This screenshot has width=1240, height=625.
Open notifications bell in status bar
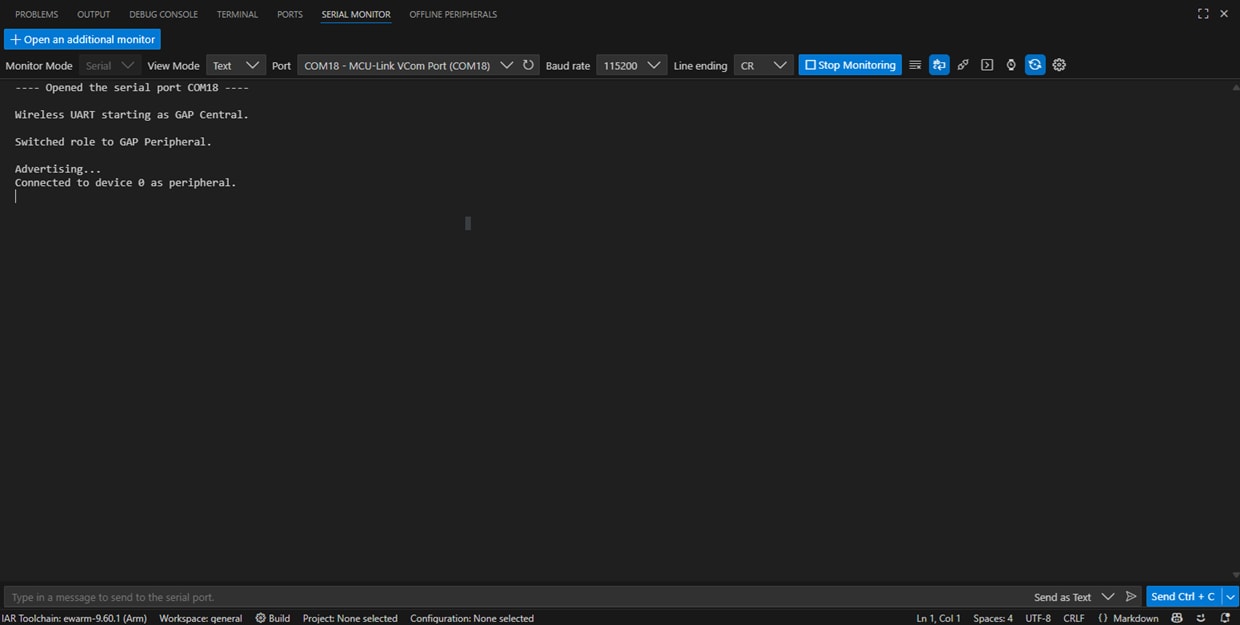pos(1226,618)
